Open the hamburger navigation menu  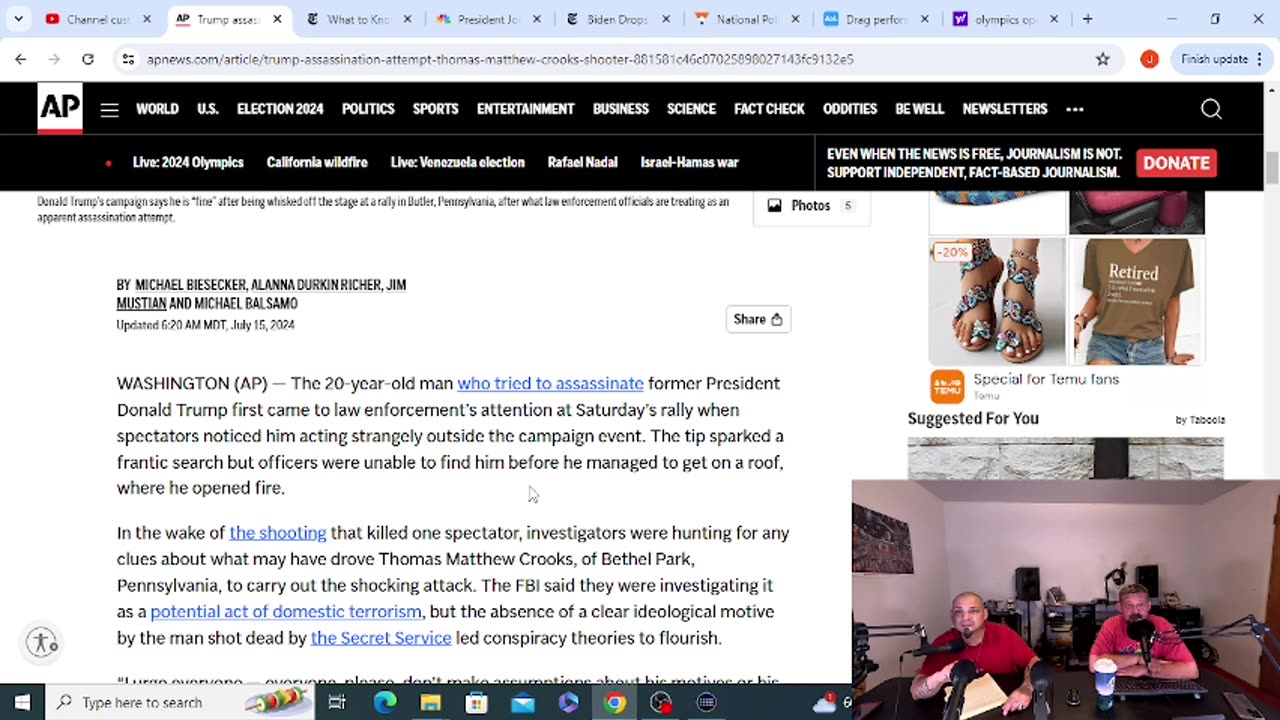109,110
